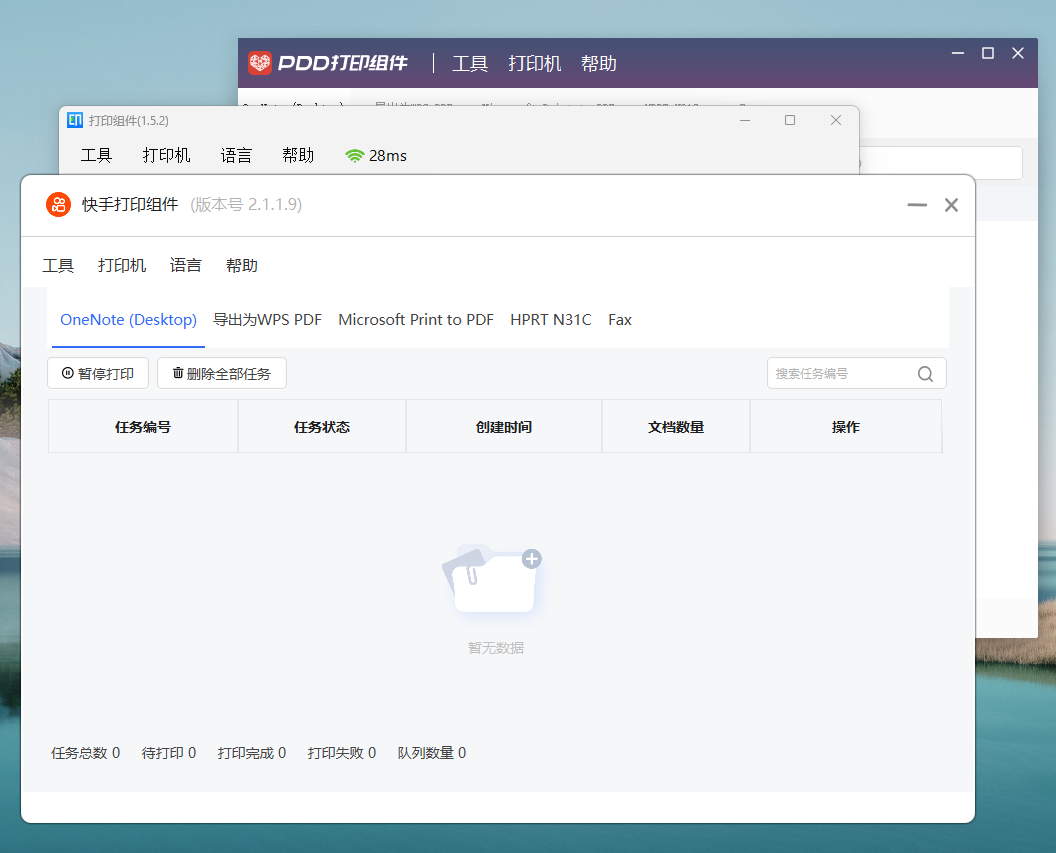Click the PDD heart logo icon
The width and height of the screenshot is (1056, 853).
click(260, 63)
